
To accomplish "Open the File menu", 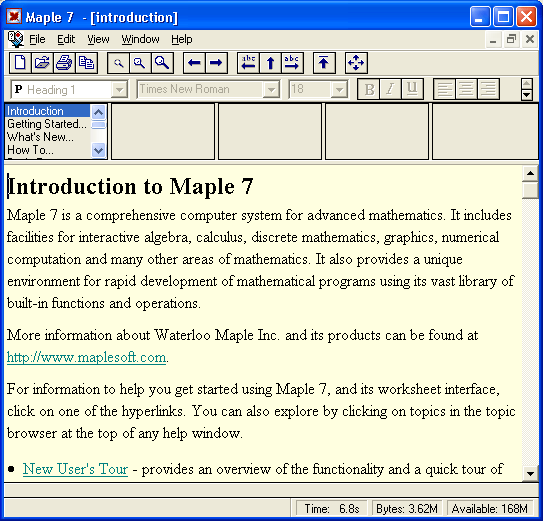I will pyautogui.click(x=37, y=39).
